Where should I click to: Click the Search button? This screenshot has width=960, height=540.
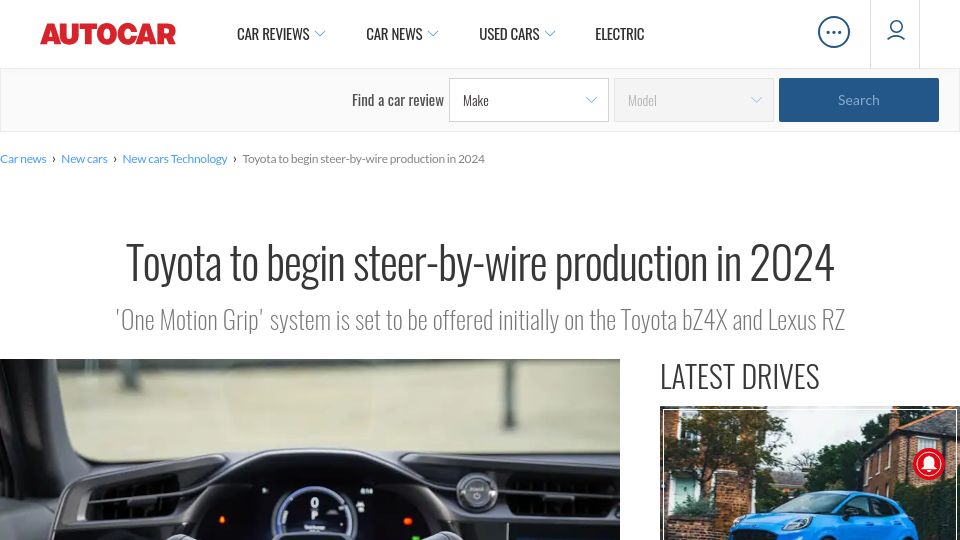[858, 100]
